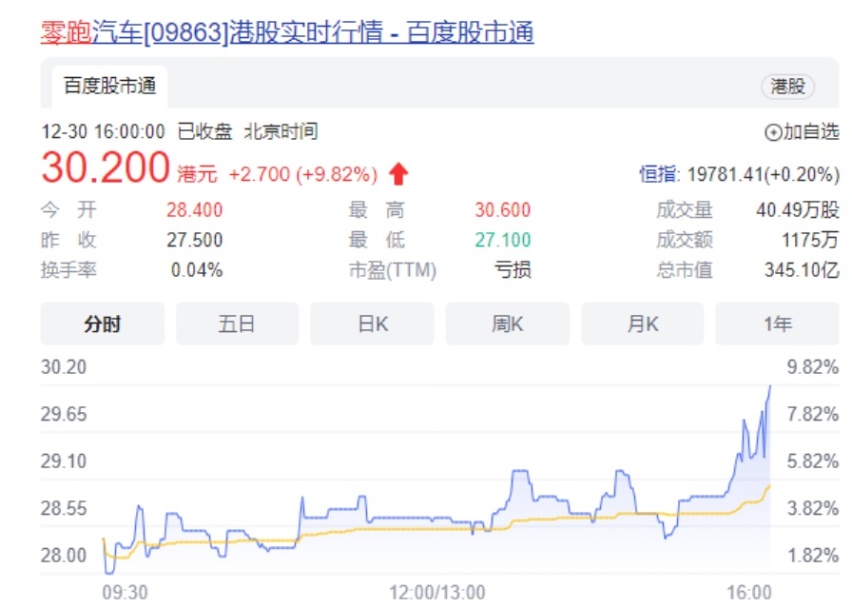This screenshot has height=608, width=852.
Task: Click the 港元 currency label
Action: coord(197,174)
